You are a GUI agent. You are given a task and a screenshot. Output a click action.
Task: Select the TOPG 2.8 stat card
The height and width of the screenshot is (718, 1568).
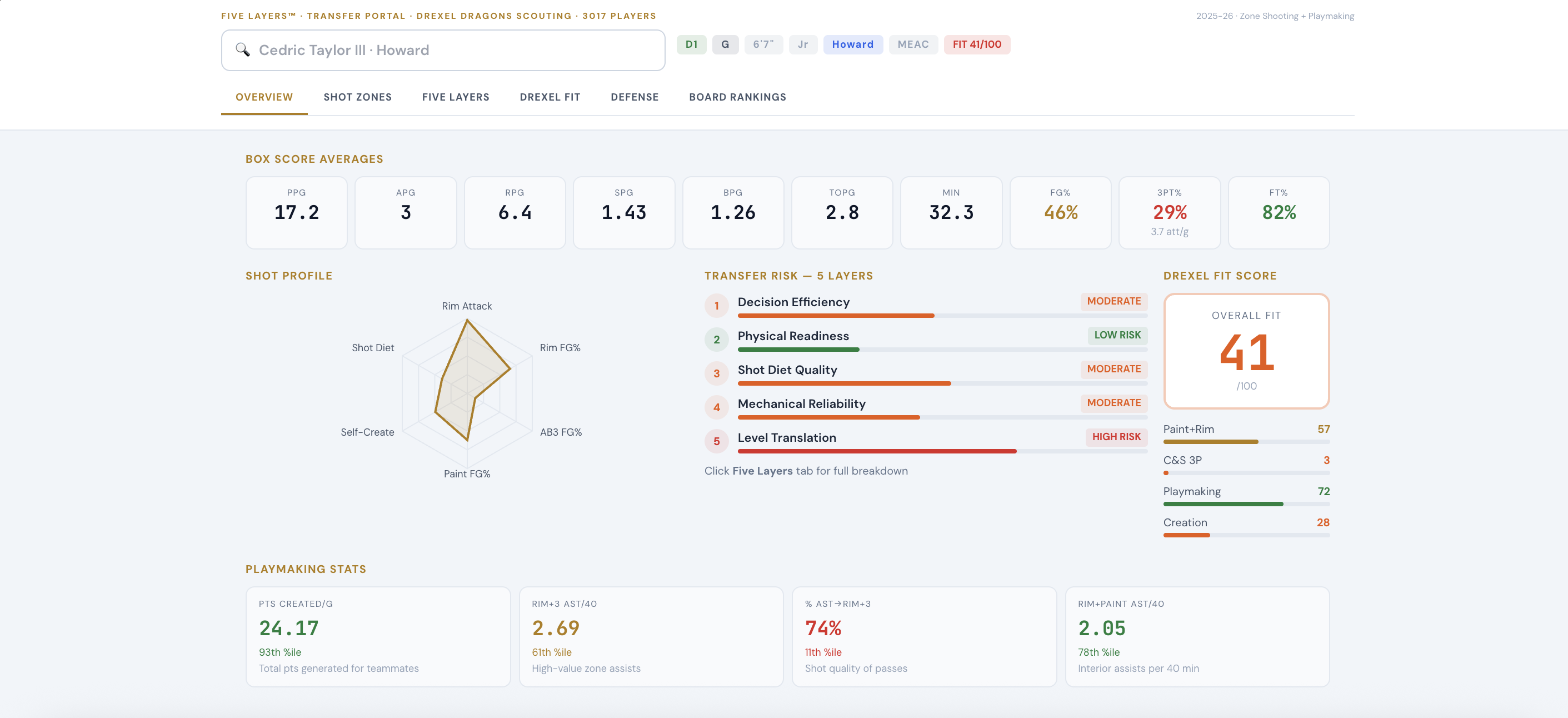click(842, 212)
